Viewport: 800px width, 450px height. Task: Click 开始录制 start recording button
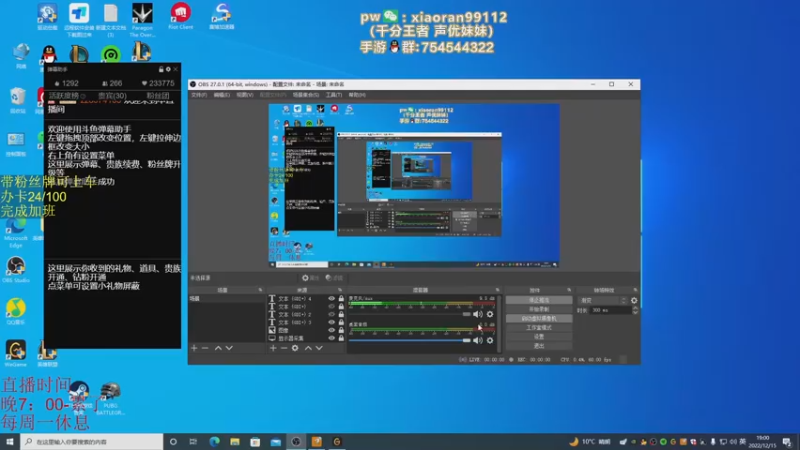click(x=539, y=309)
